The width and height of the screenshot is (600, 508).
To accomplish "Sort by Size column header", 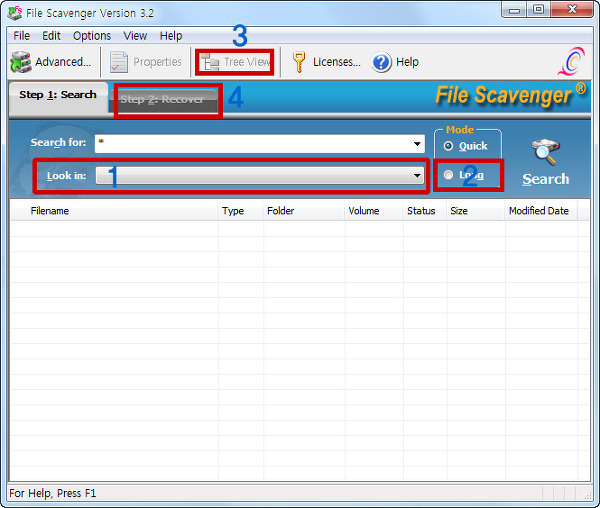I will click(475, 211).
